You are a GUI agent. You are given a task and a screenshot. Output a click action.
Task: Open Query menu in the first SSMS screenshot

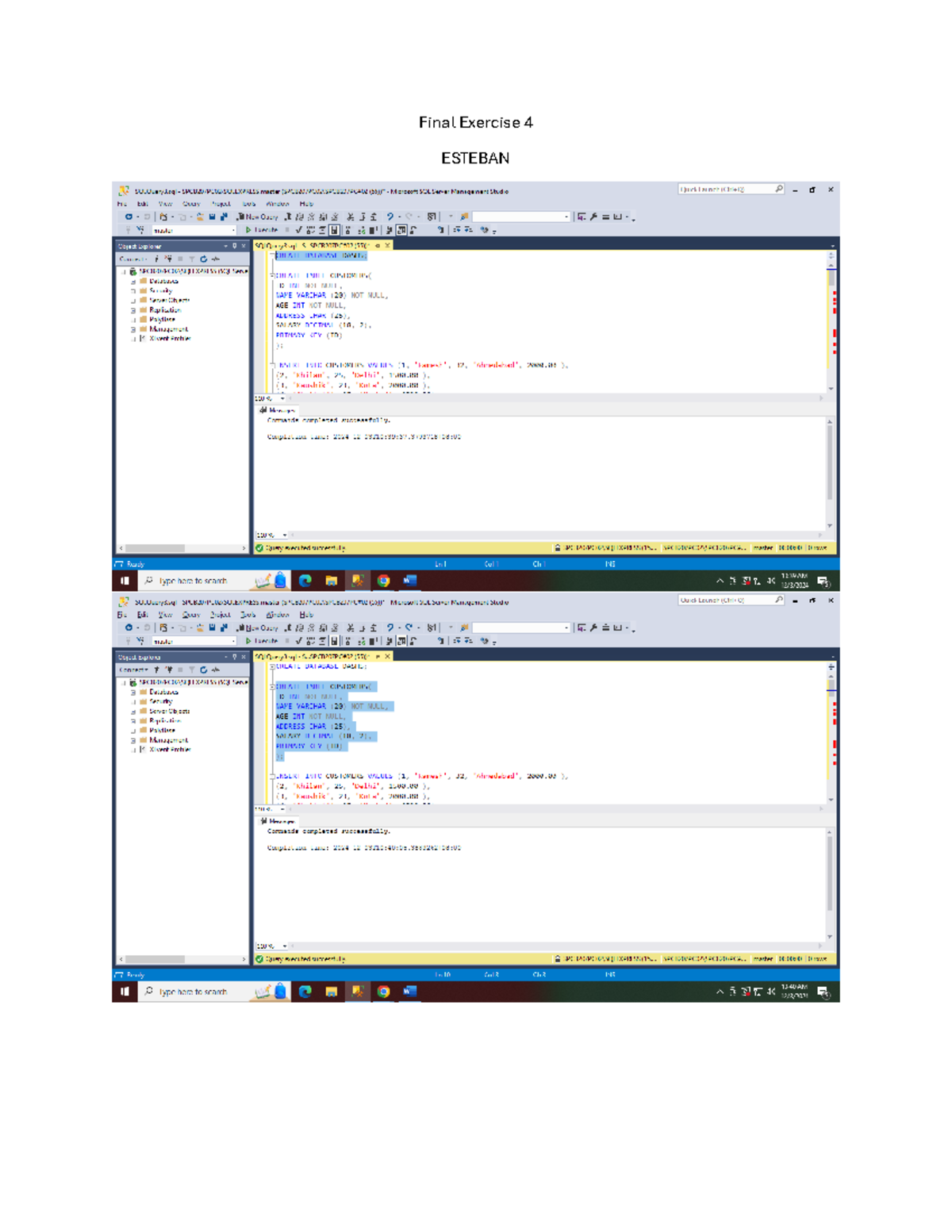pos(191,204)
